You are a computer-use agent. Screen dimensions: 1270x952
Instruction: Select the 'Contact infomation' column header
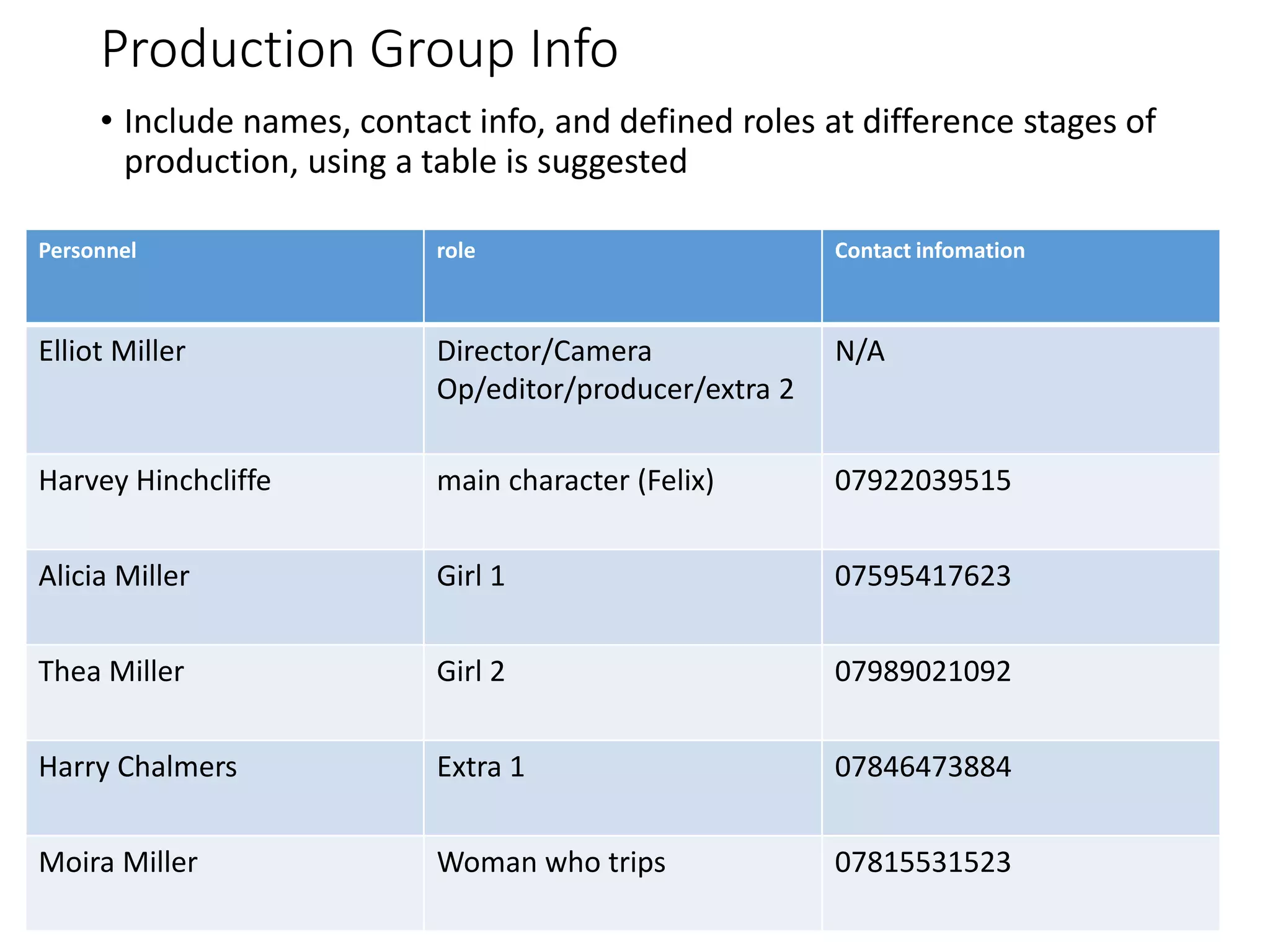pyautogui.click(x=1021, y=276)
